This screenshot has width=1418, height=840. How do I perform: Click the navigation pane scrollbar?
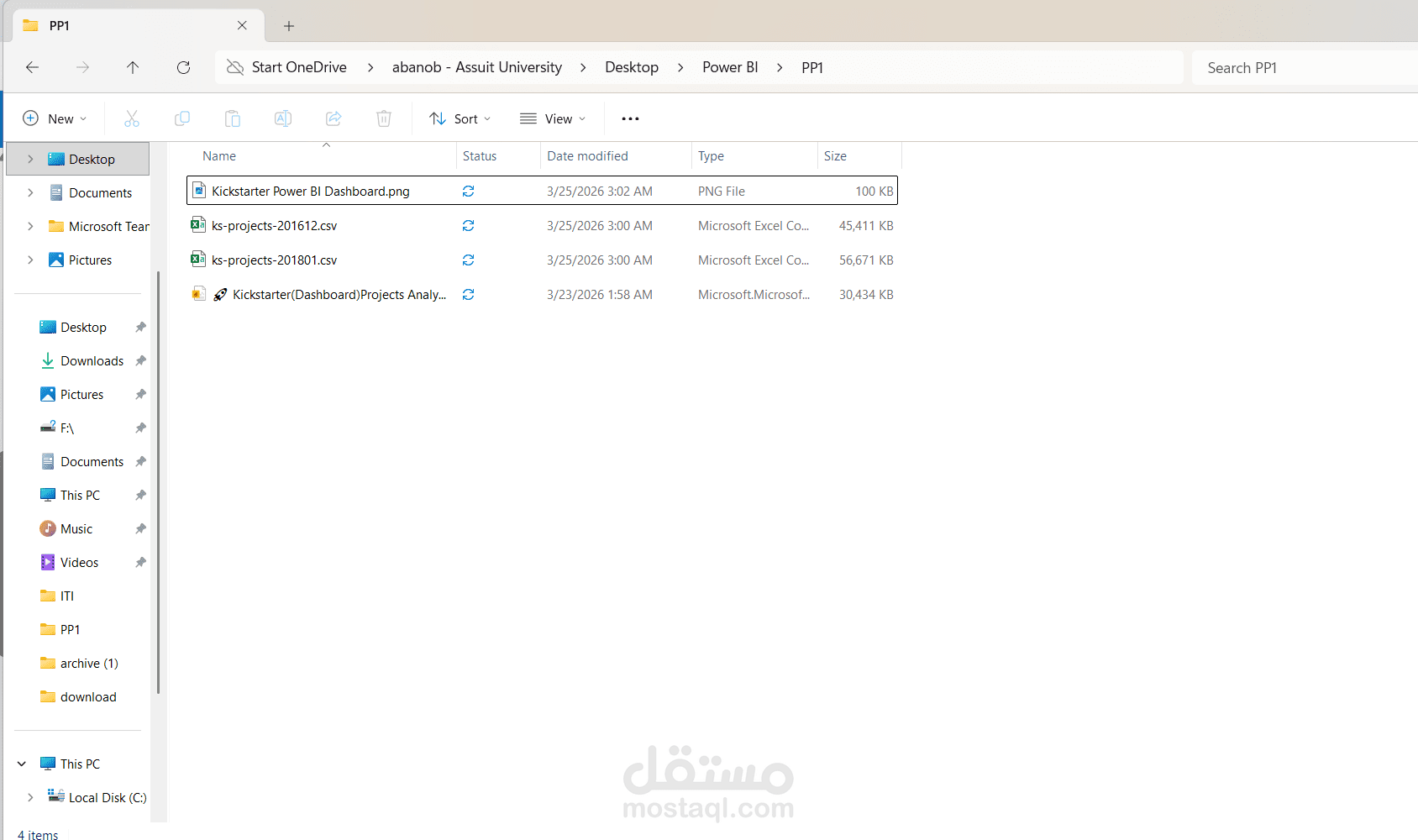point(158,483)
